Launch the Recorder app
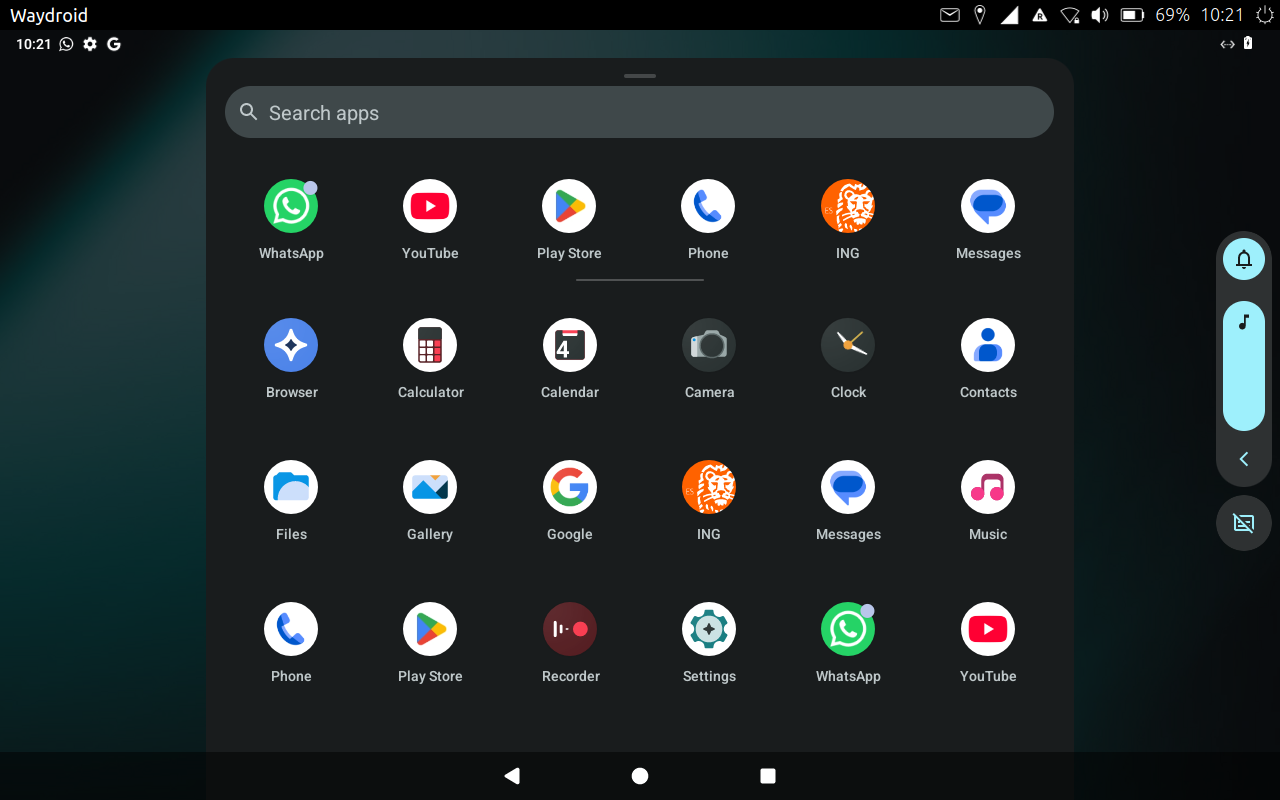The width and height of the screenshot is (1280, 800). [570, 630]
